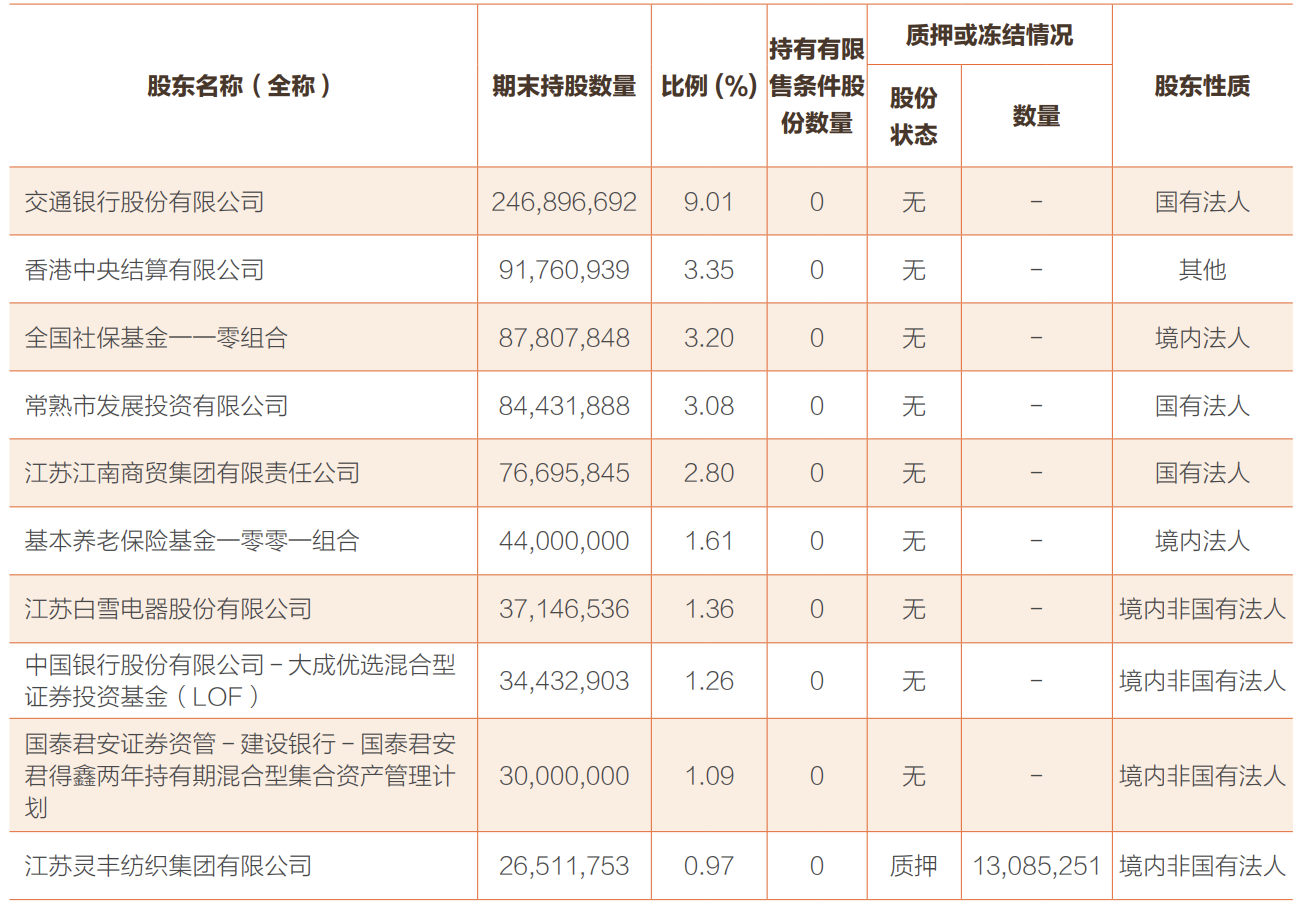This screenshot has width=1310, height=910.
Task: Click restricted shares 0 in 江苏灵丰纺织 row
Action: [817, 865]
